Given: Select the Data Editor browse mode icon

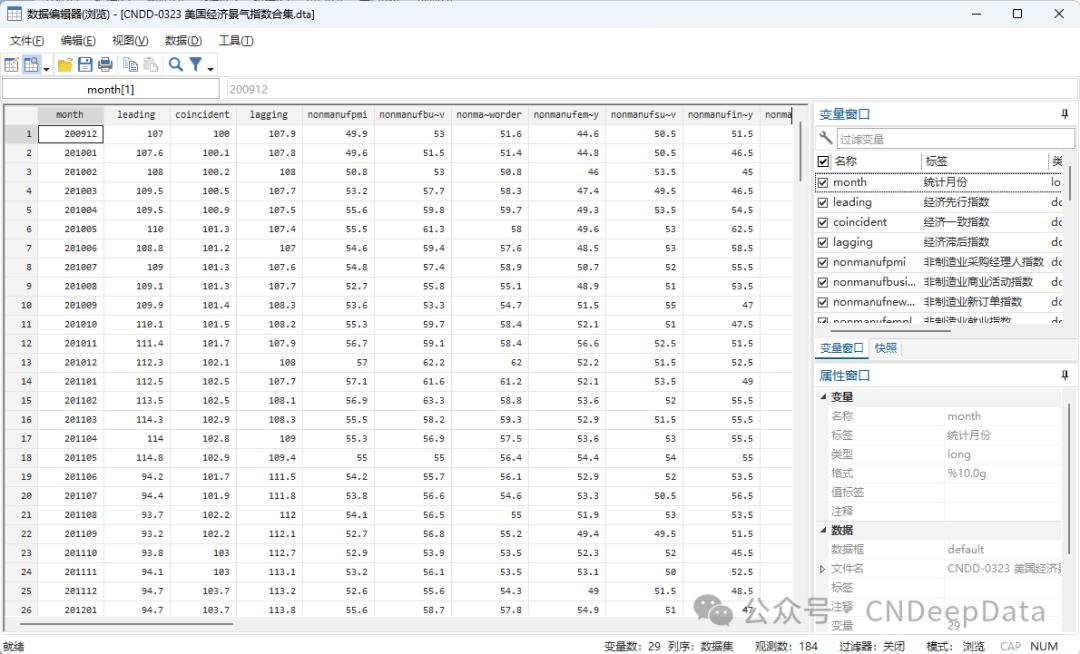Looking at the screenshot, I should (x=31, y=65).
